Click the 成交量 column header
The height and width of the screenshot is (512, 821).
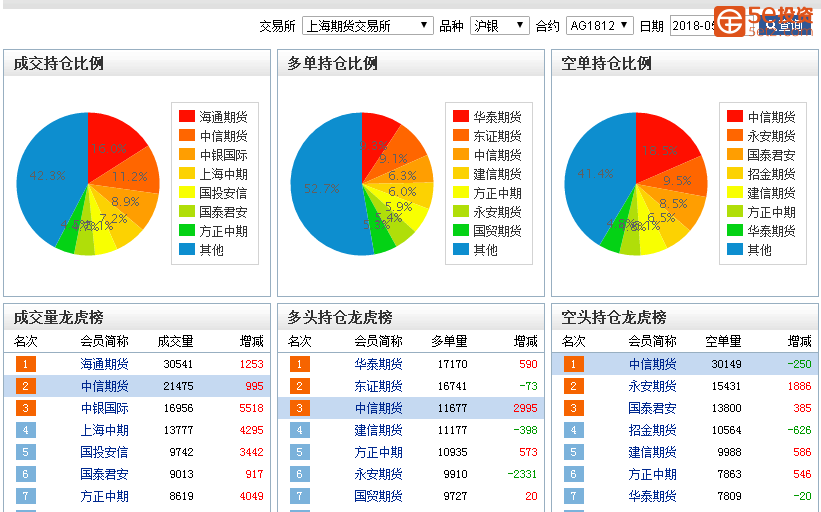pyautogui.click(x=175, y=341)
